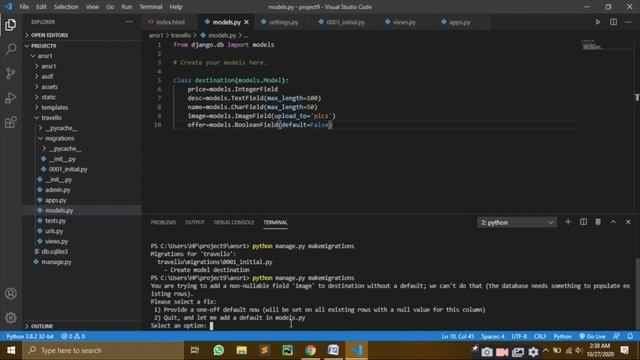
Task: Open the Accounts icon in activity bar
Action: tap(11, 293)
